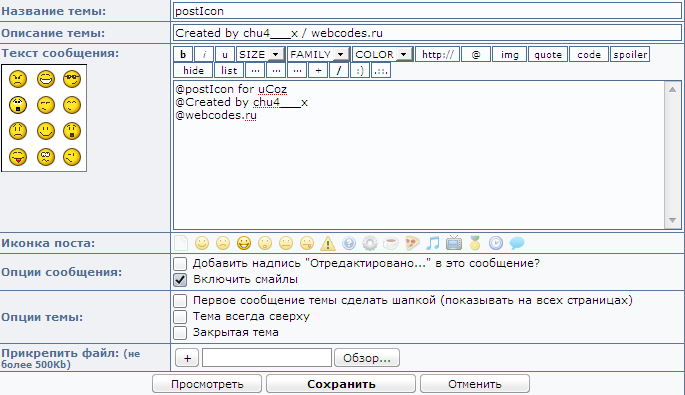Click the message area scroll-down arrow
Viewport: 685px width, 395px height.
[673, 221]
